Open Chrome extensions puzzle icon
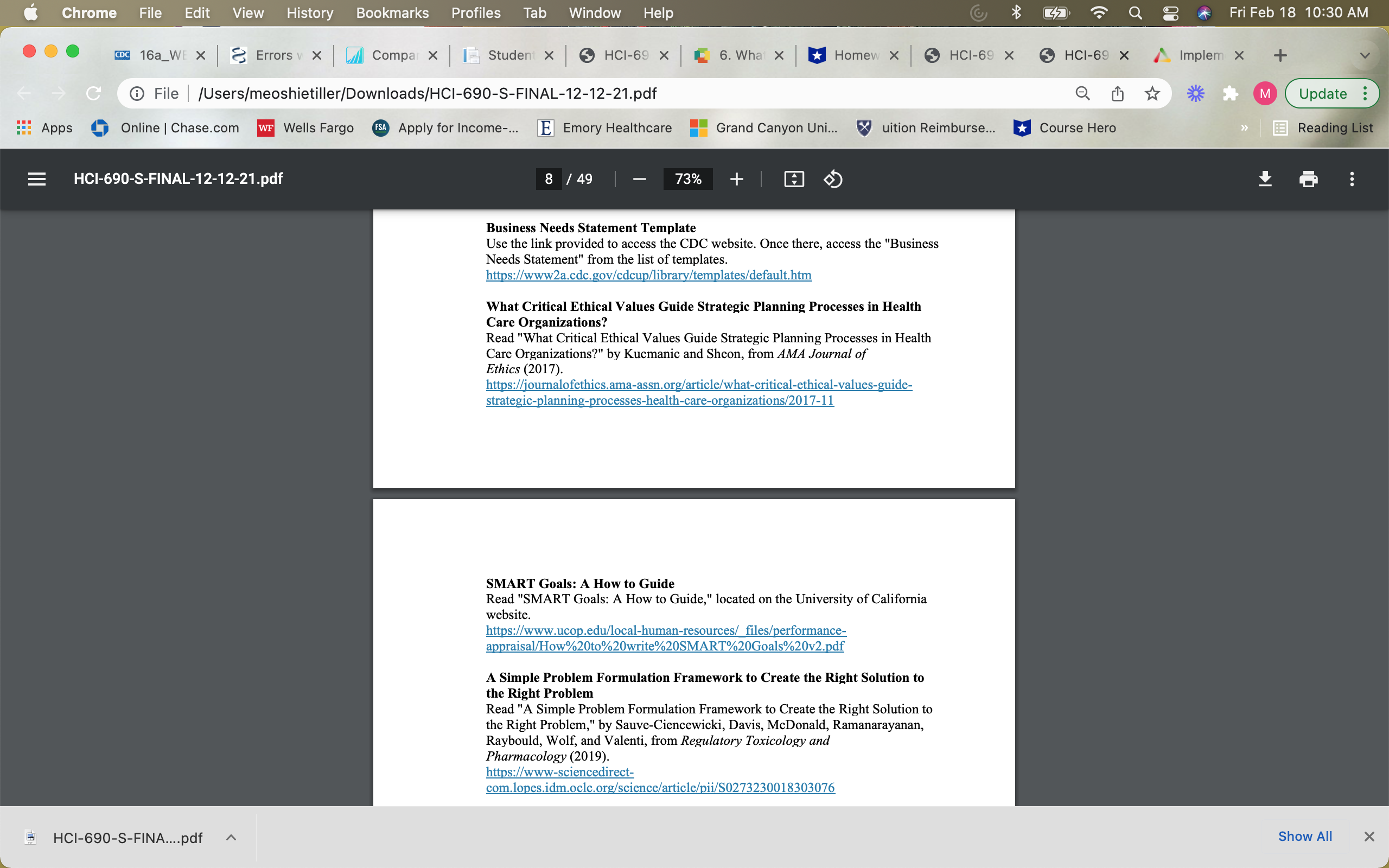This screenshot has height=868, width=1389. click(x=1230, y=93)
